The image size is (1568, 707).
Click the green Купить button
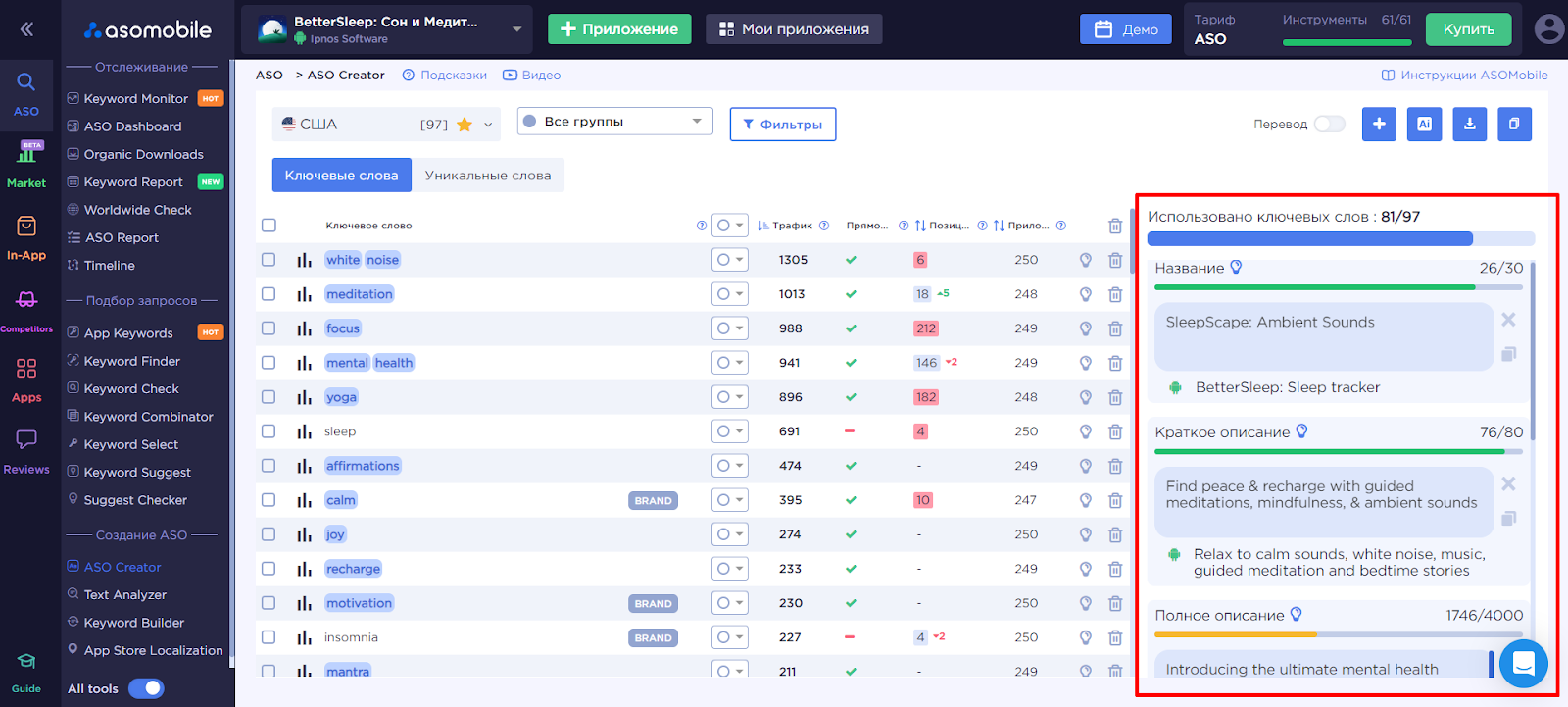tap(1468, 29)
